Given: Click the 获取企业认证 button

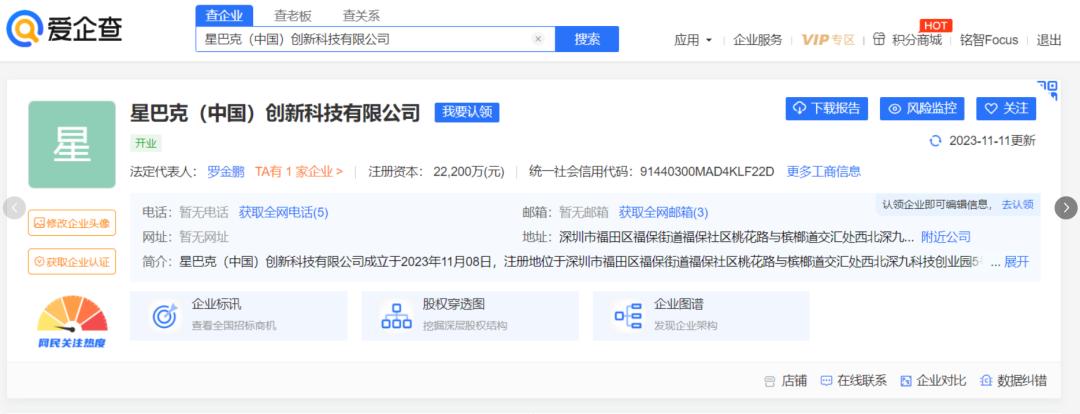Looking at the screenshot, I should click(x=72, y=262).
